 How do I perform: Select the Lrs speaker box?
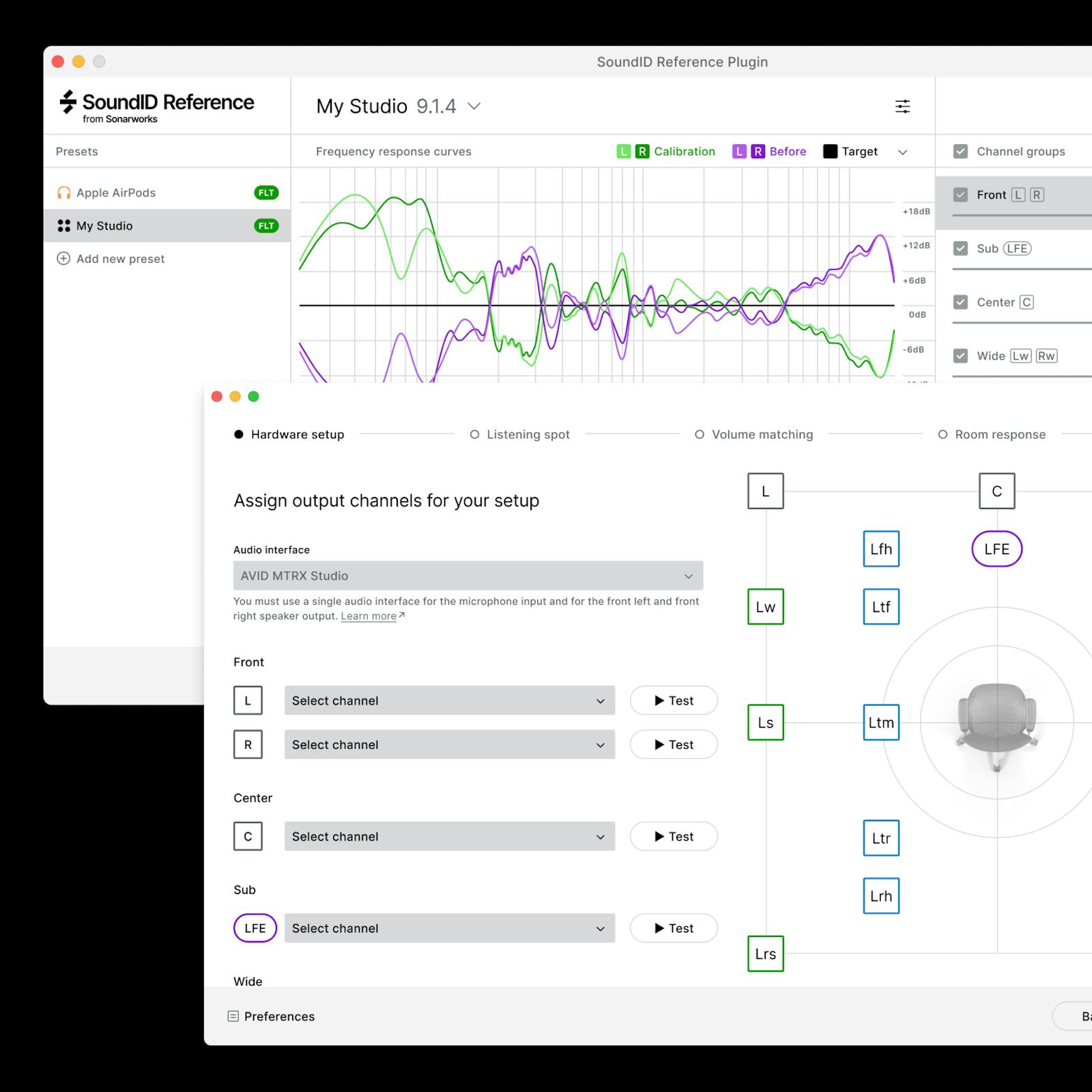tap(765, 954)
